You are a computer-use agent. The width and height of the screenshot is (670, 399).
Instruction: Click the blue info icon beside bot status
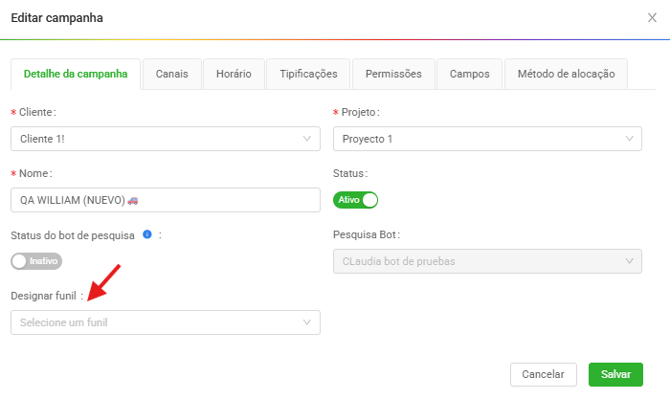147,234
